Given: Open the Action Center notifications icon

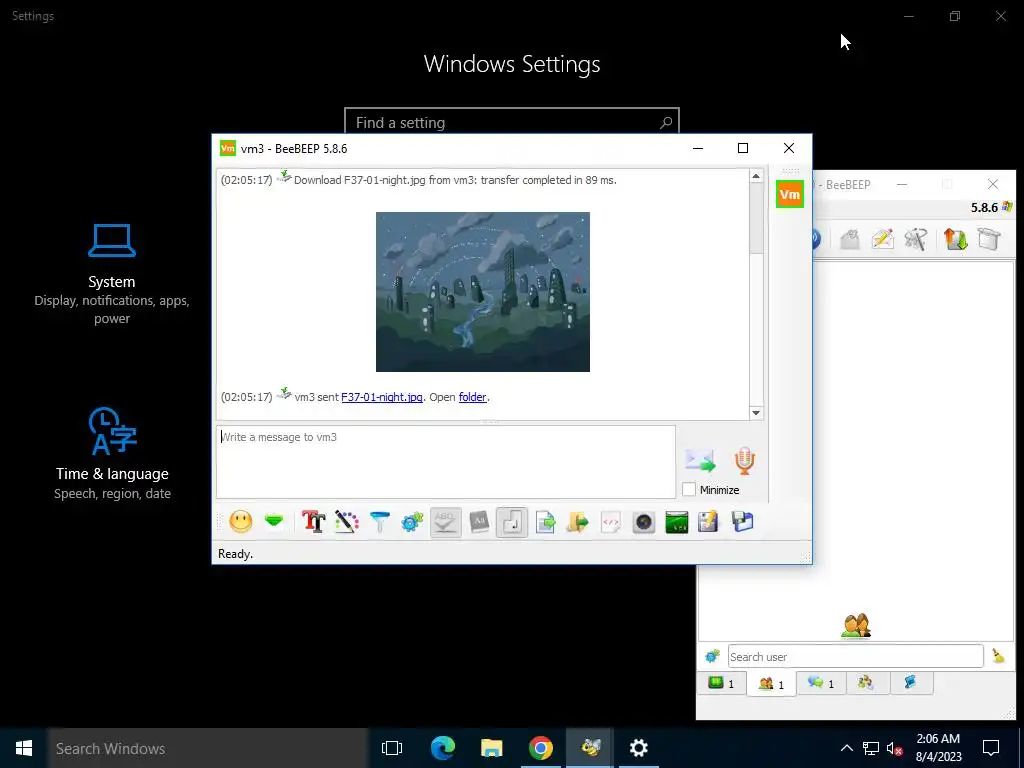Looking at the screenshot, I should click(991, 748).
